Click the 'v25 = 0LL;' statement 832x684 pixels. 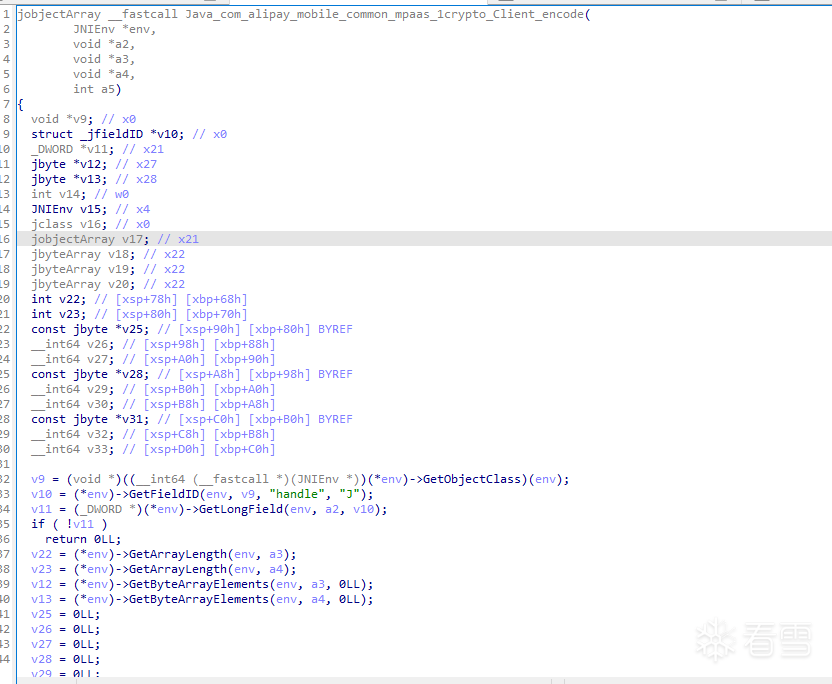pos(65,614)
